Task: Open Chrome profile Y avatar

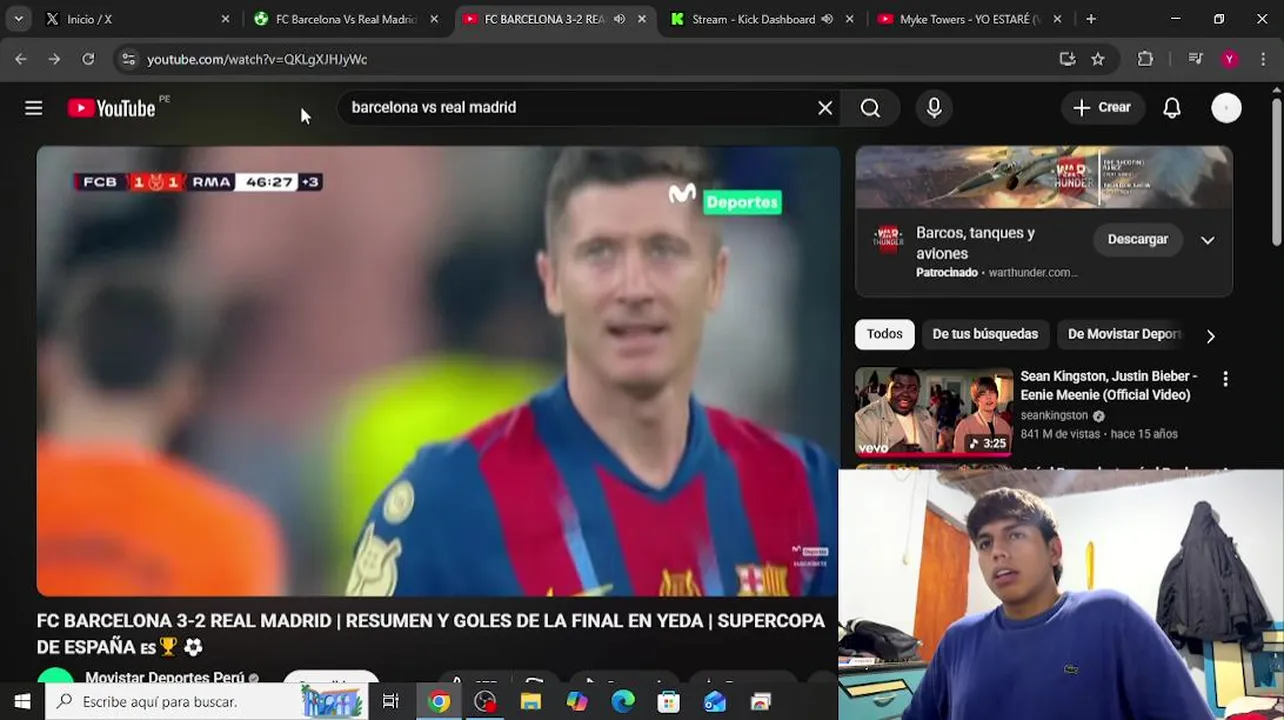Action: point(1229,59)
